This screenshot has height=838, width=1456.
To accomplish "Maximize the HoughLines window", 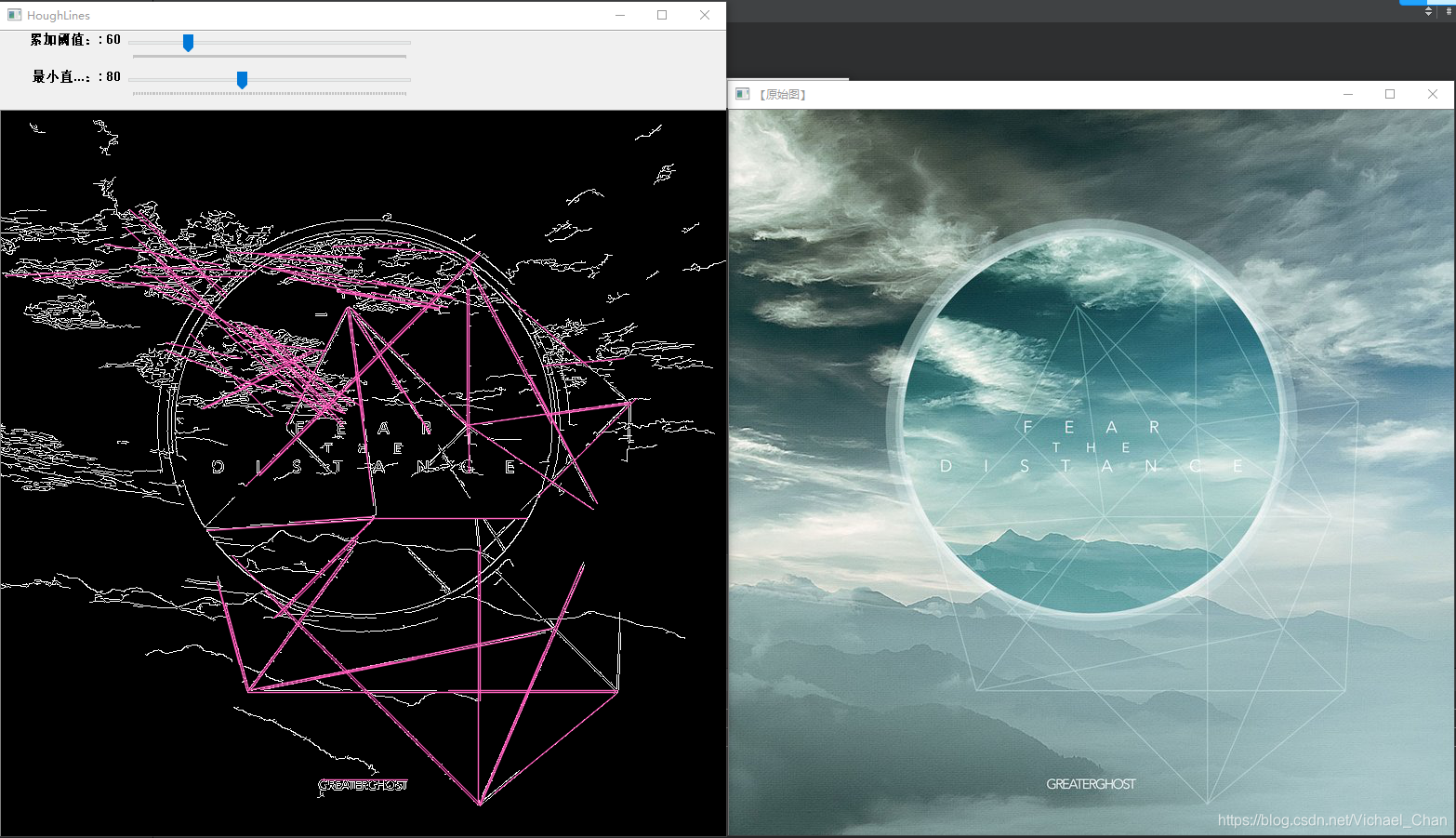I will tap(662, 15).
